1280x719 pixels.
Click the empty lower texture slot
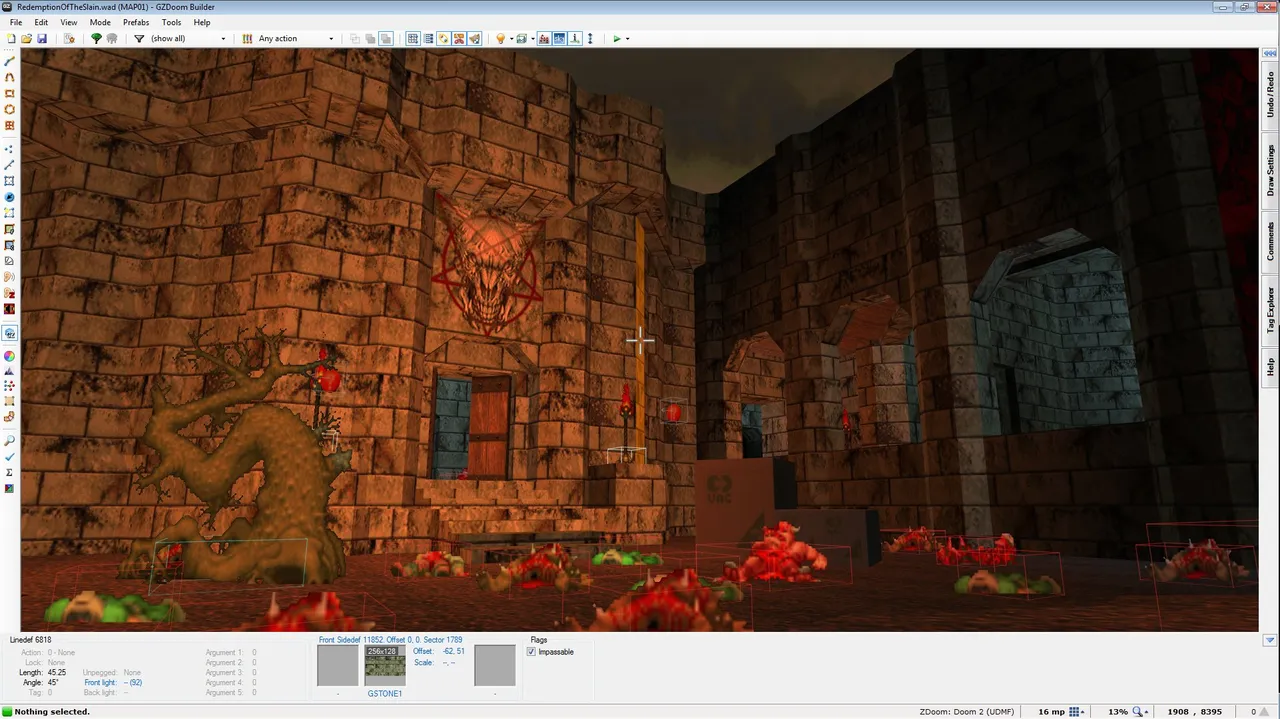[494, 665]
